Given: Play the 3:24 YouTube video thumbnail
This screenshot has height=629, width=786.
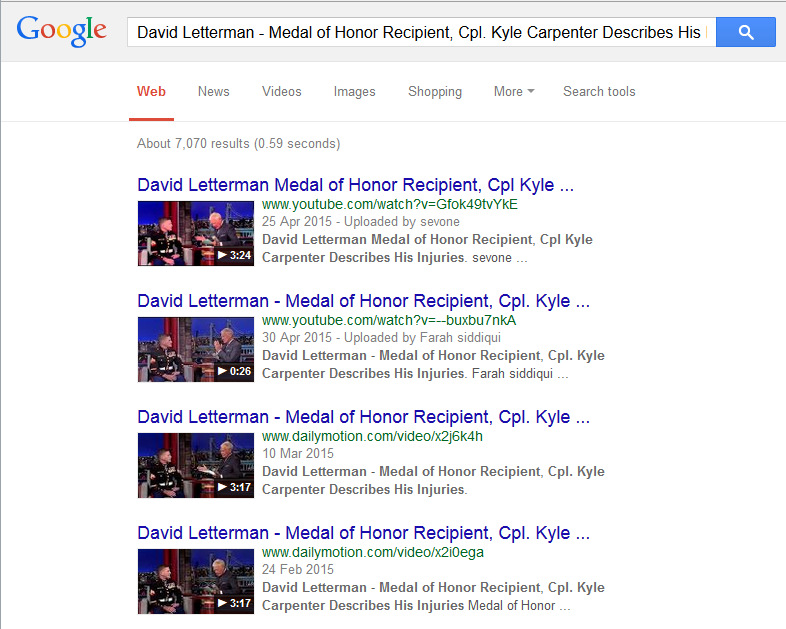Looking at the screenshot, I should [x=195, y=233].
